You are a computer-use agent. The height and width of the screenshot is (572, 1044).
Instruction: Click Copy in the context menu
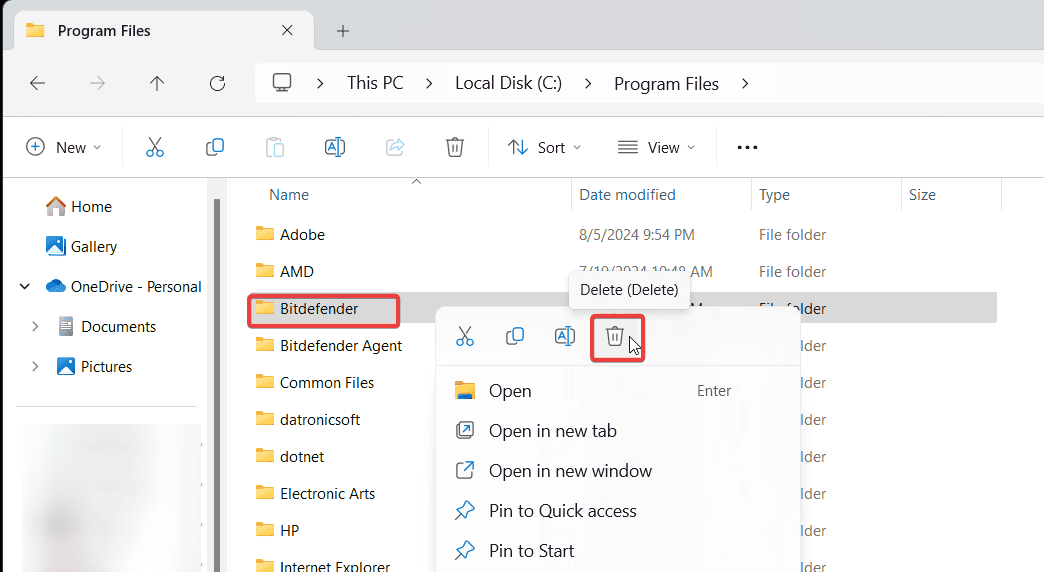[515, 336]
